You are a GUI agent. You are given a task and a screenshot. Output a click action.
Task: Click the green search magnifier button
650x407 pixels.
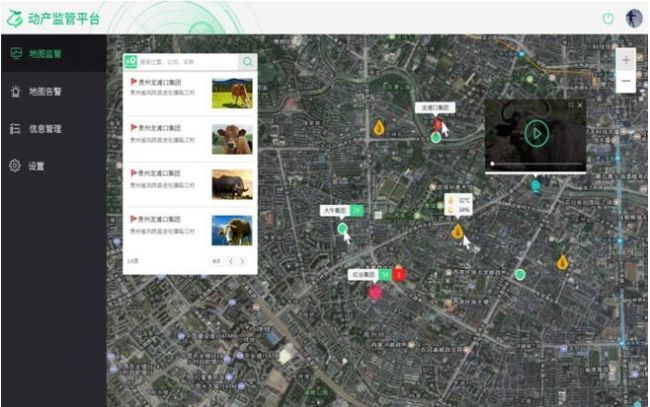(x=247, y=62)
